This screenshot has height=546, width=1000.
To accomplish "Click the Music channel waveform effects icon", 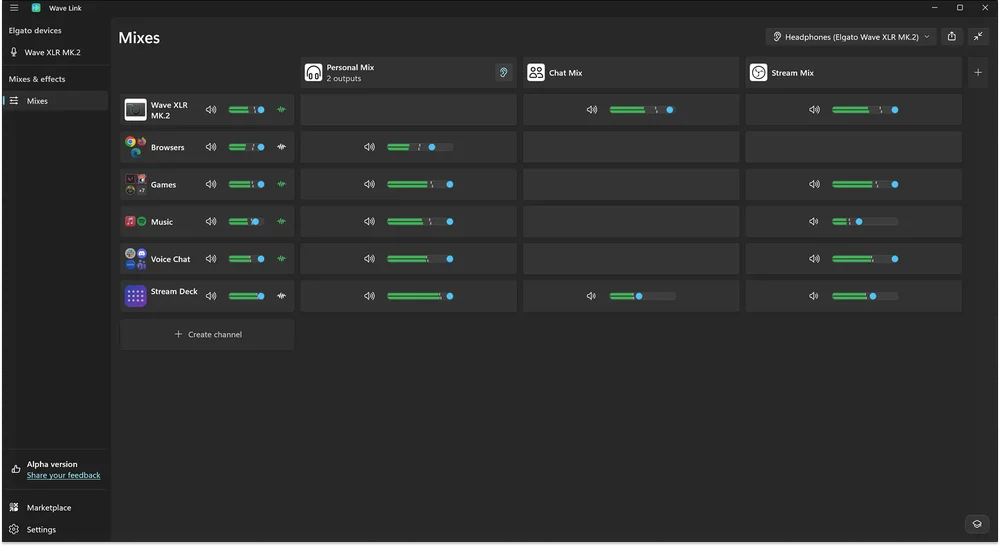I will click(x=282, y=222).
